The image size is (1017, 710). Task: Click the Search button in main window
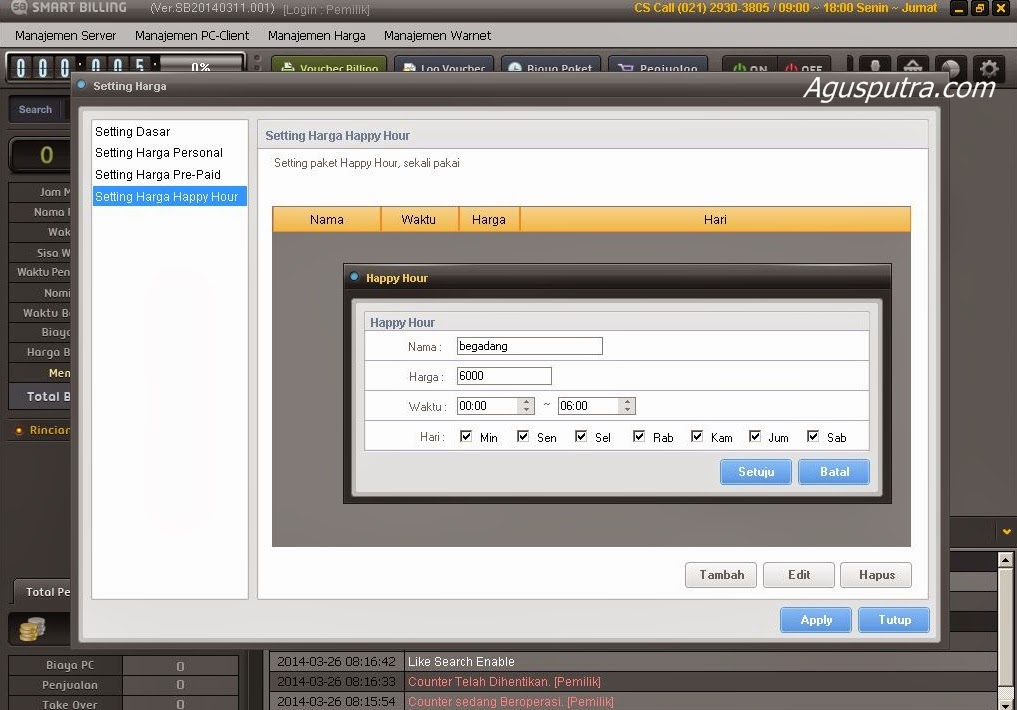pos(35,110)
